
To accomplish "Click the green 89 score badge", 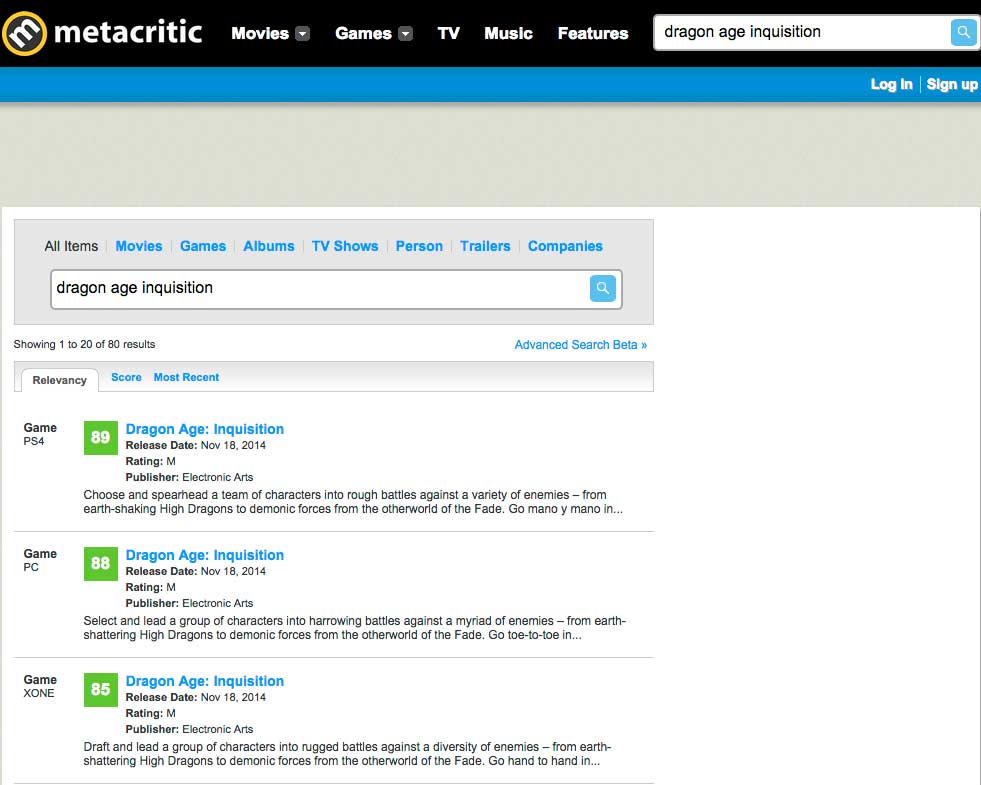I will [101, 437].
